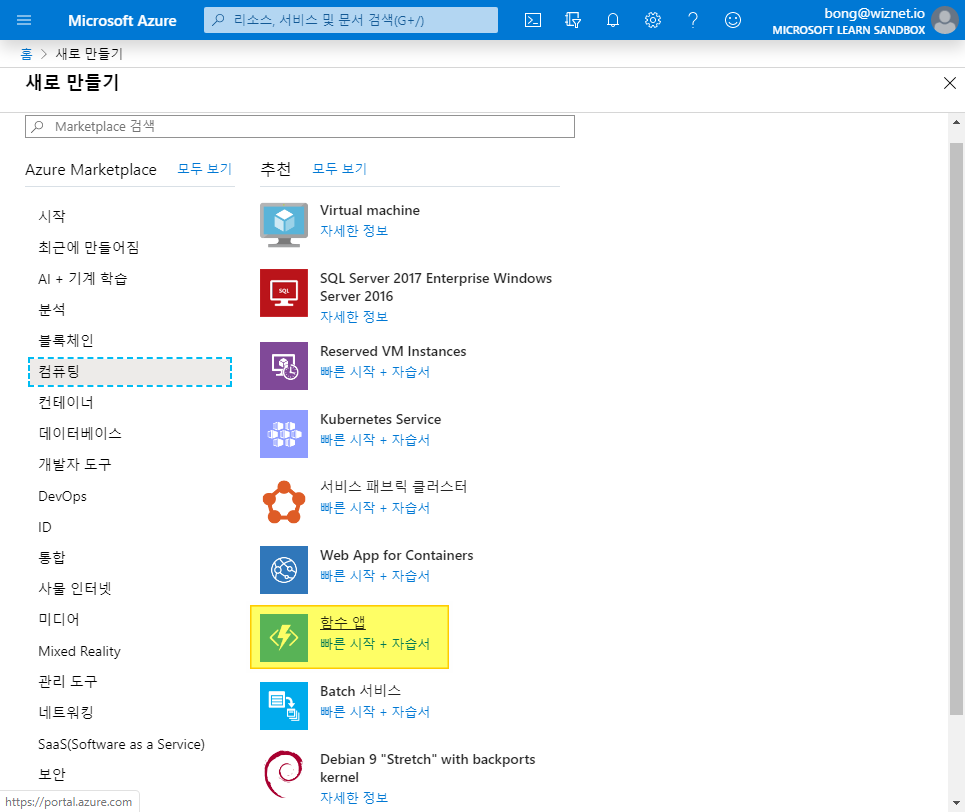Open the account avatar for bong@wiznet.io
Image resolution: width=965 pixels, height=812 pixels.
[945, 20]
